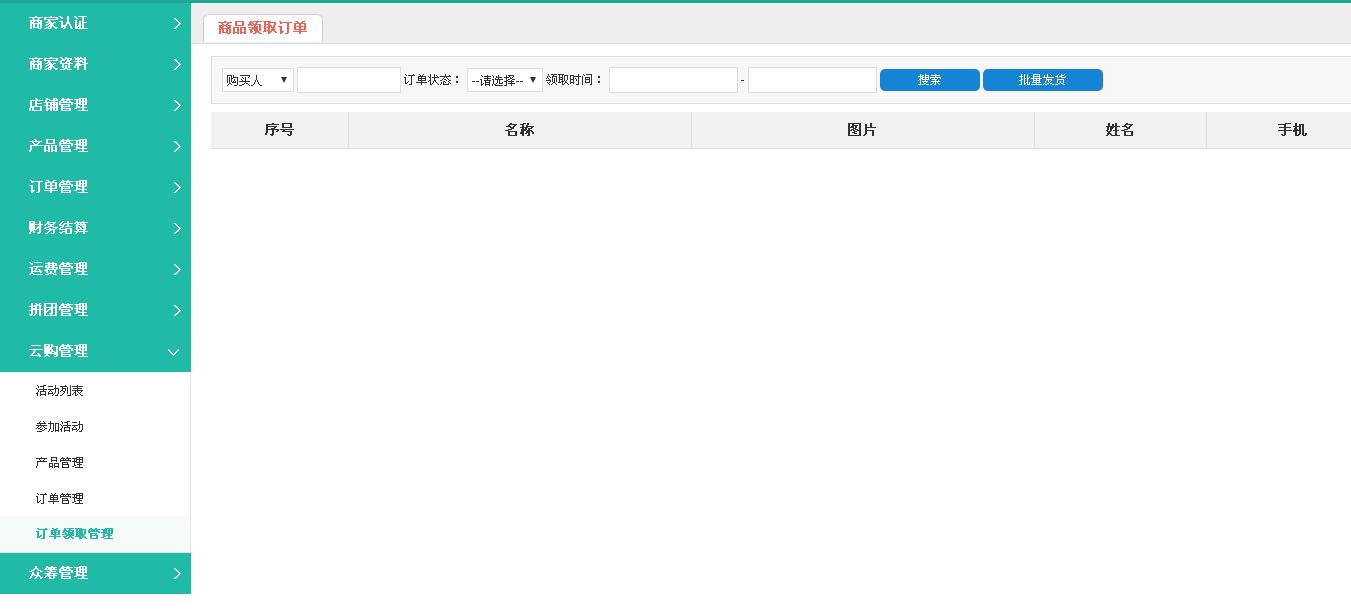Click the chevron next to 产品管理
The image size is (1351, 610).
[176, 146]
